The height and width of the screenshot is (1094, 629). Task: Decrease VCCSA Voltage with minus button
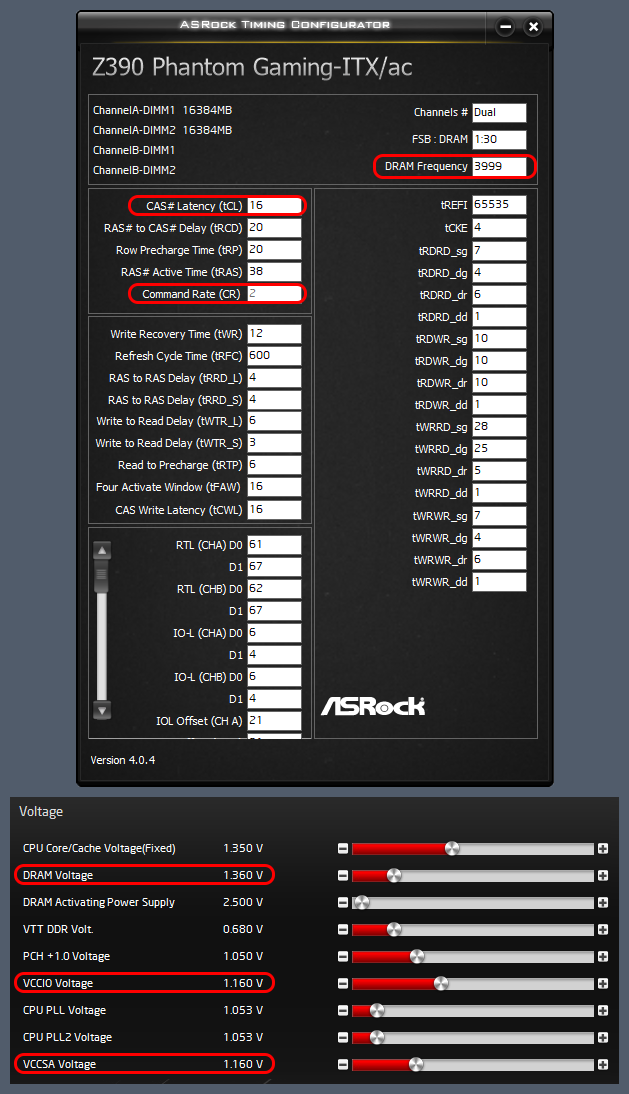click(342, 1065)
